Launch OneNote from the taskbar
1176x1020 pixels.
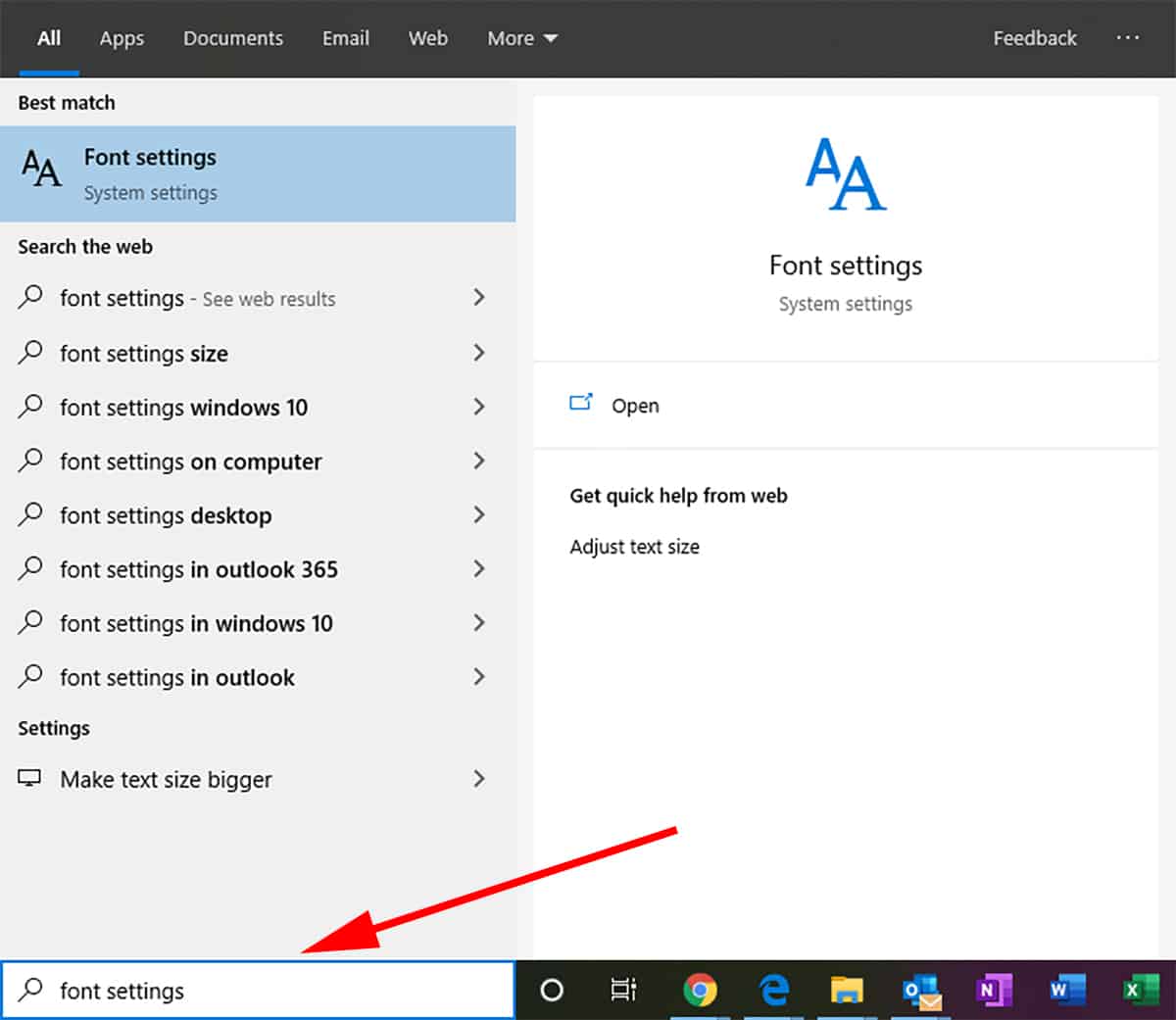[x=994, y=990]
